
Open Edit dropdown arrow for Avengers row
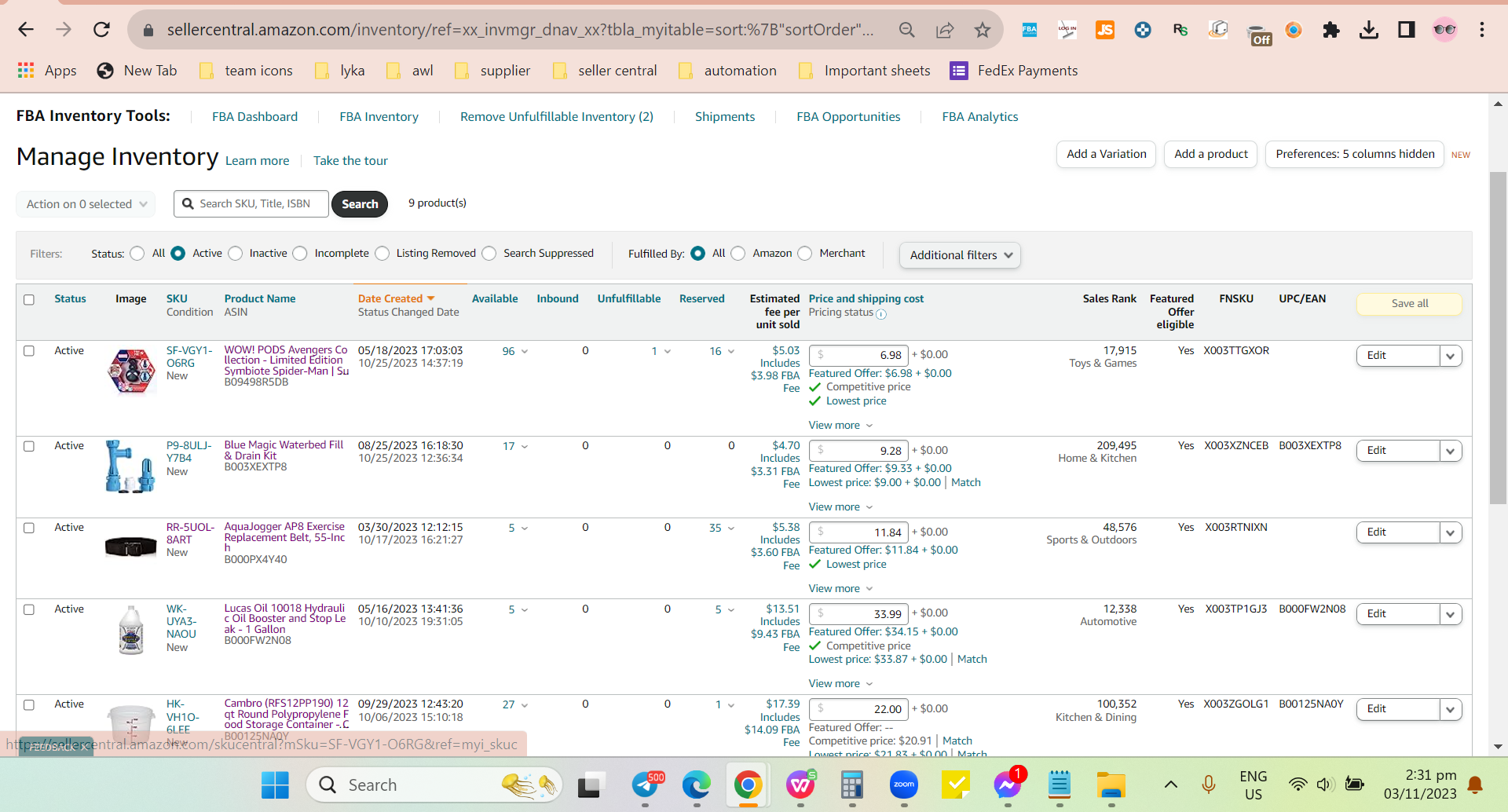tap(1451, 356)
